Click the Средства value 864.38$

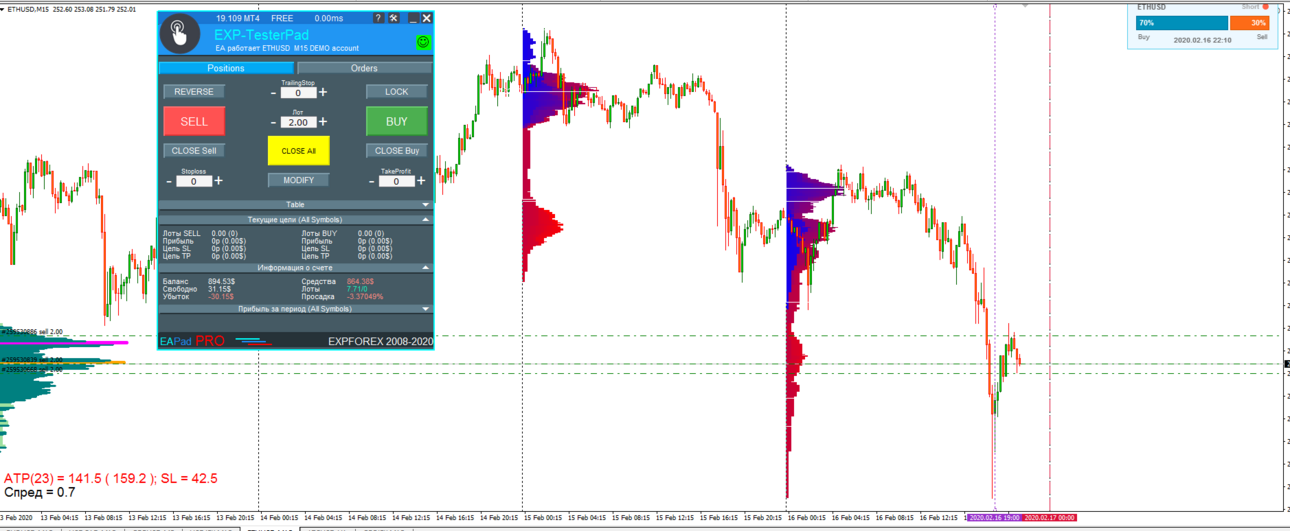[x=360, y=281]
